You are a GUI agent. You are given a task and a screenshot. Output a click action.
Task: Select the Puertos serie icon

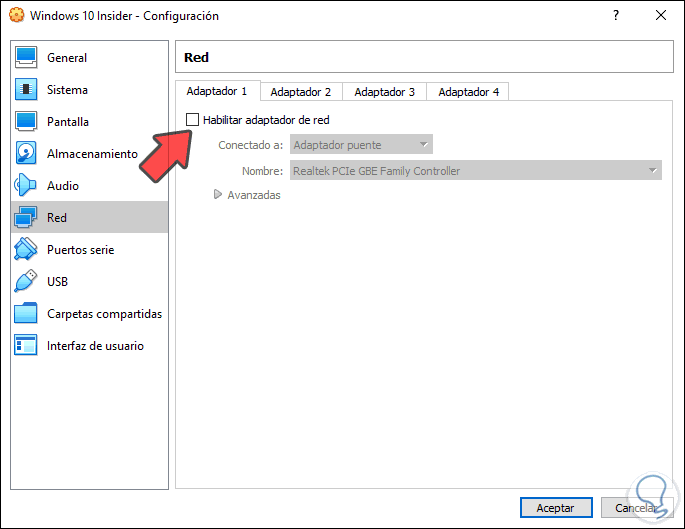click(27, 250)
